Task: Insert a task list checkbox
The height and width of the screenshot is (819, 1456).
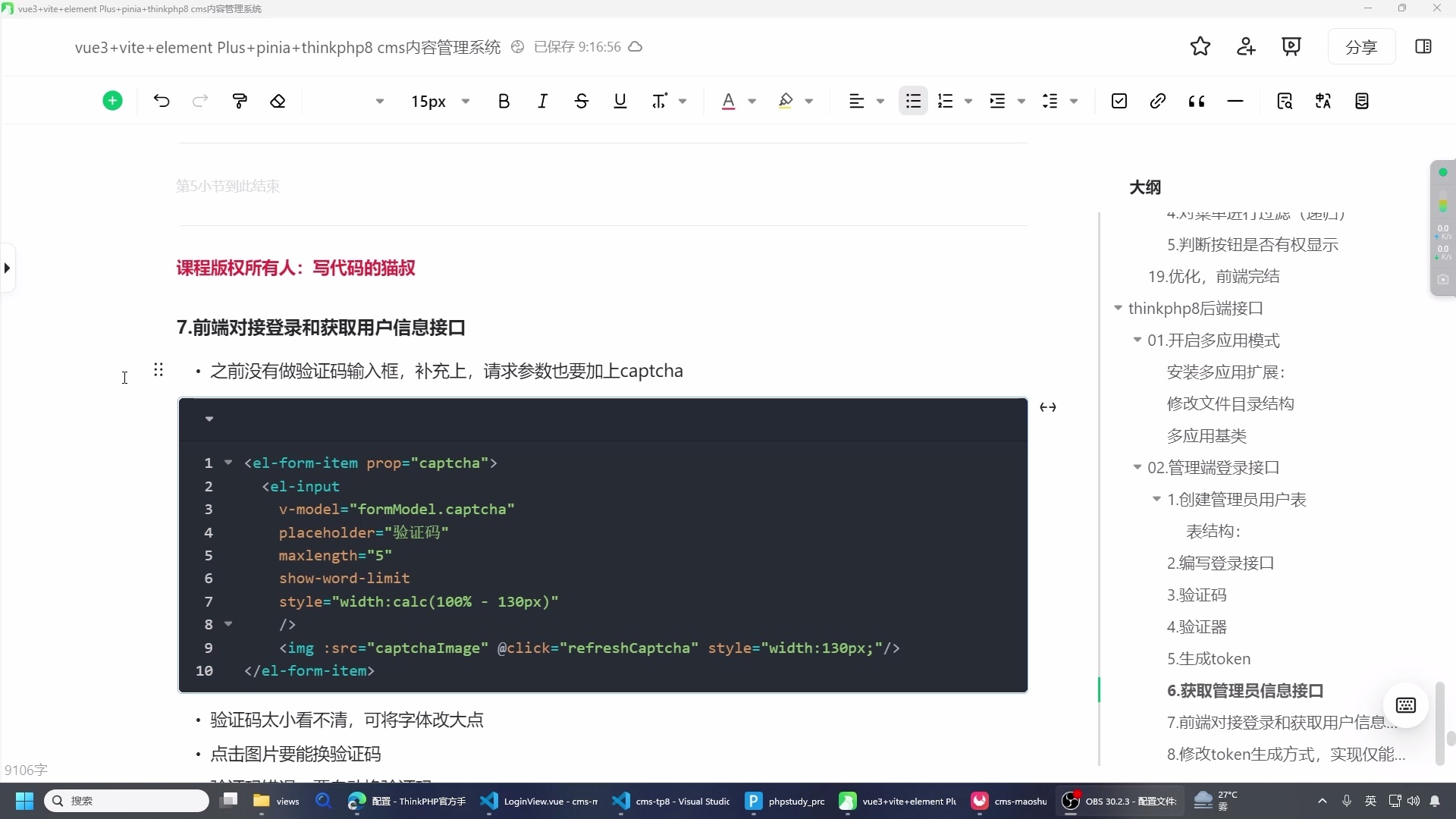Action: click(x=1119, y=101)
